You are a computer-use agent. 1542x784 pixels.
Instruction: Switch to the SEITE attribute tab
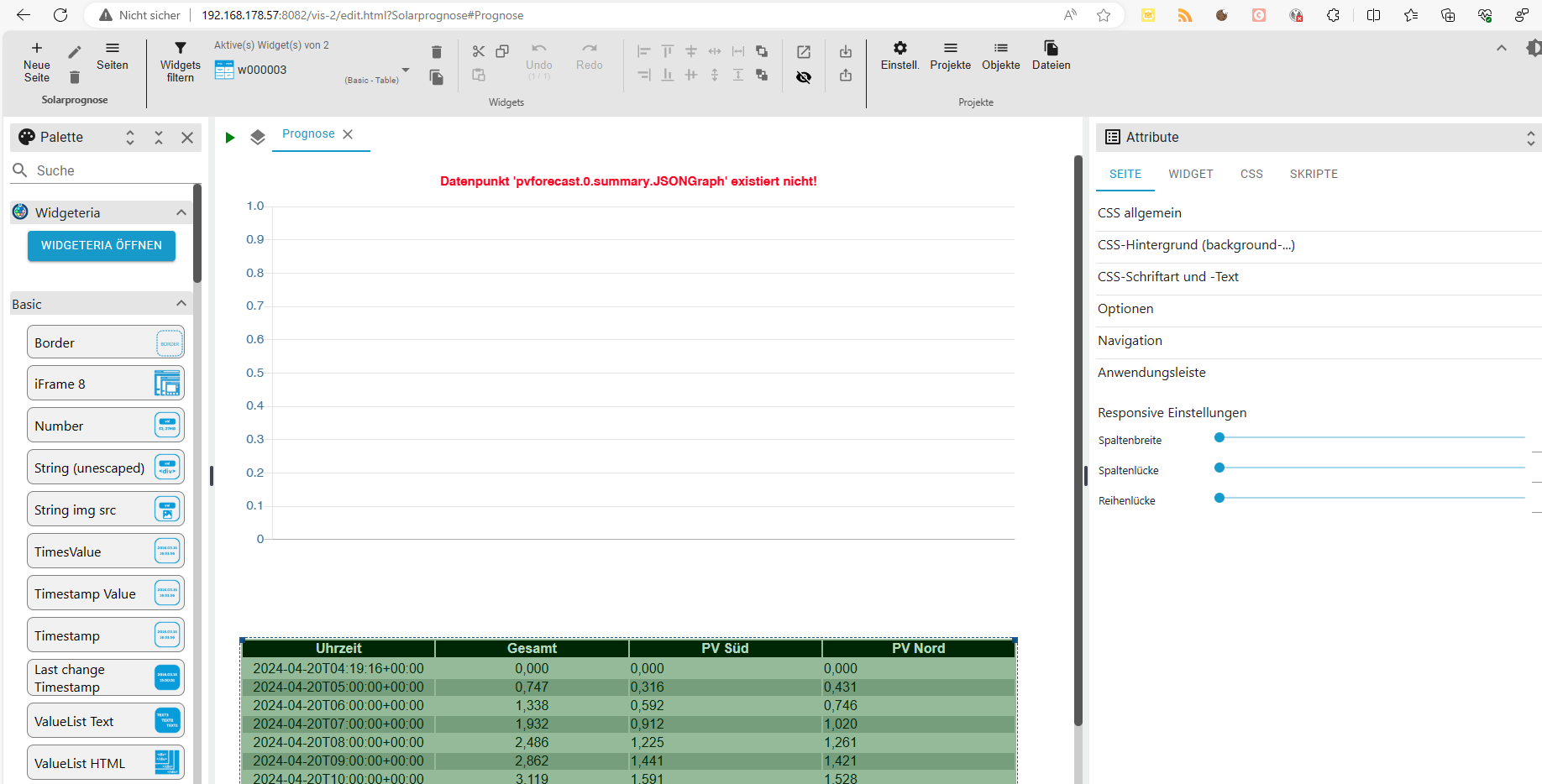click(1125, 174)
